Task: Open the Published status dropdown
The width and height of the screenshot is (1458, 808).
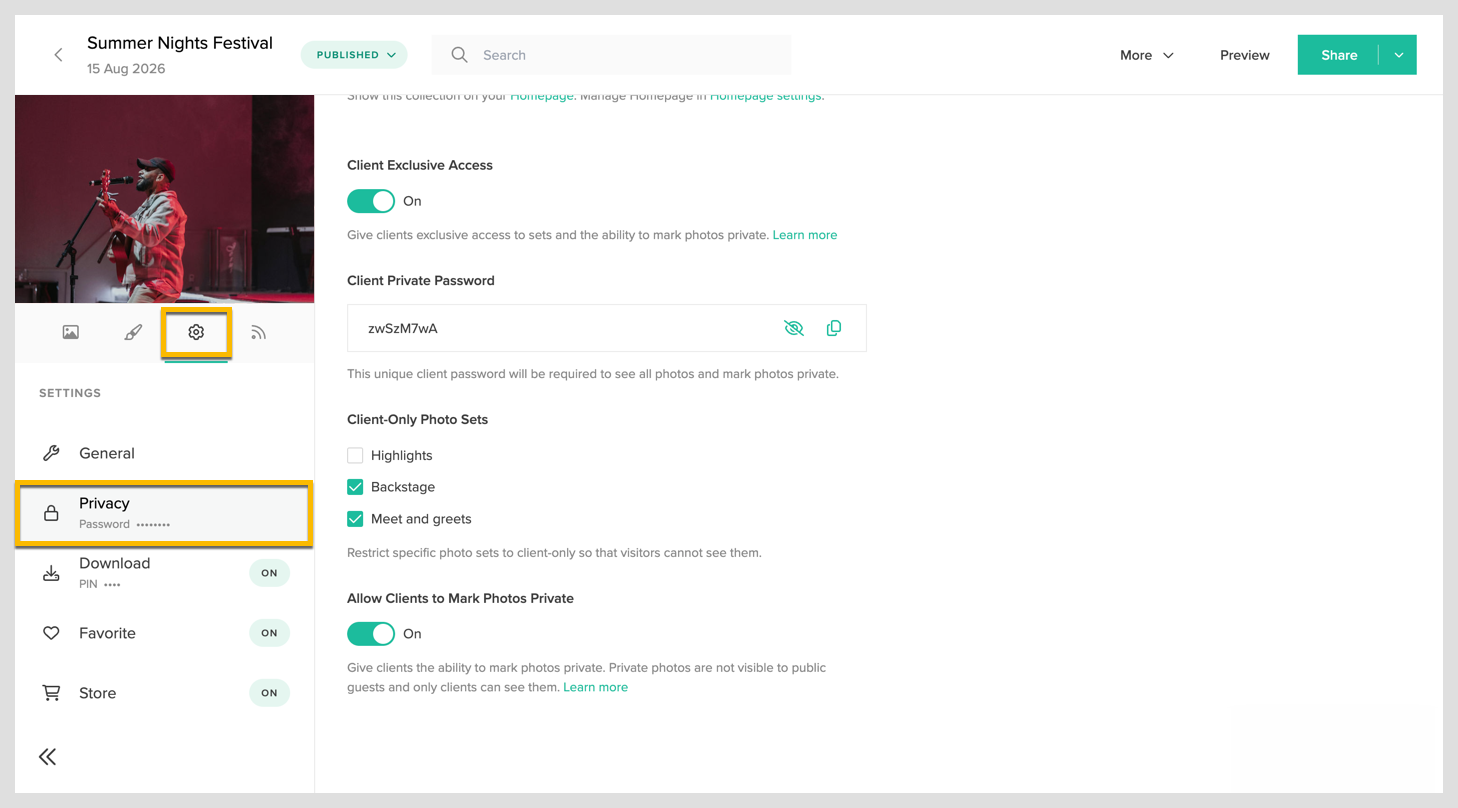Action: (354, 55)
